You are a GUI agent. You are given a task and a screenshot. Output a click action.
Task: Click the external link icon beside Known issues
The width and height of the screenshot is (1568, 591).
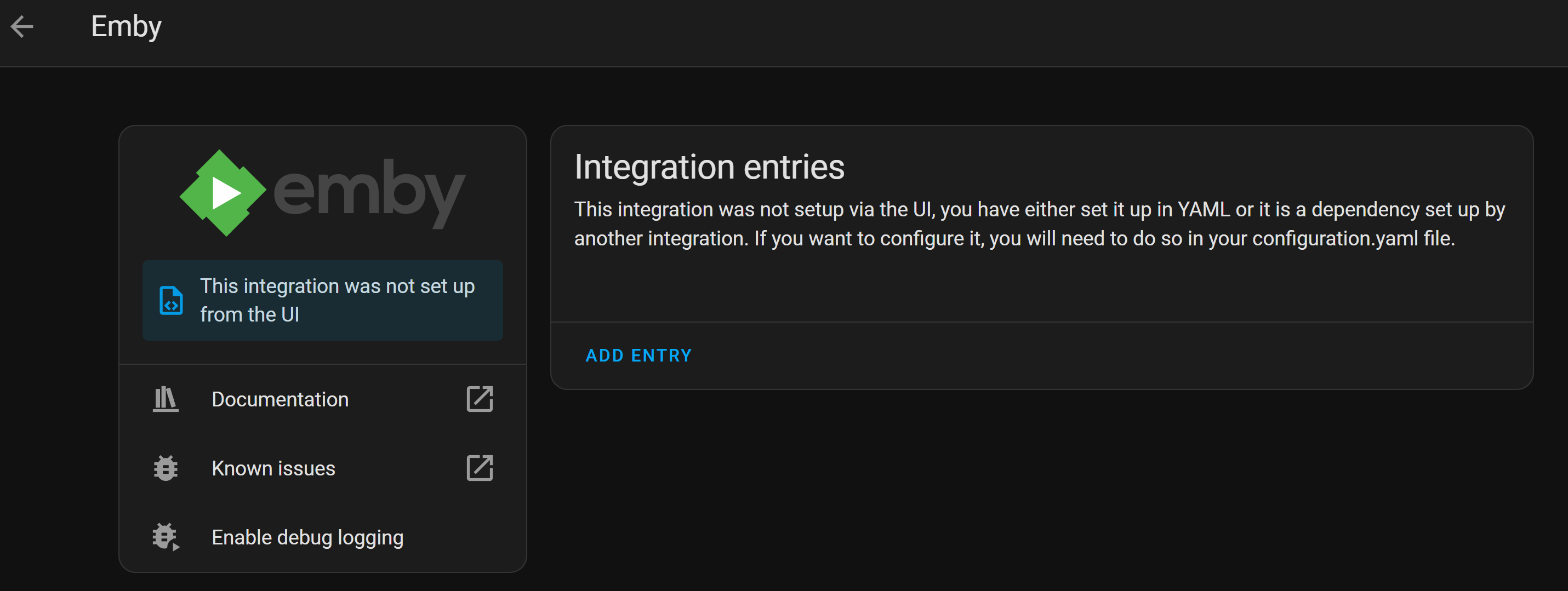(479, 468)
